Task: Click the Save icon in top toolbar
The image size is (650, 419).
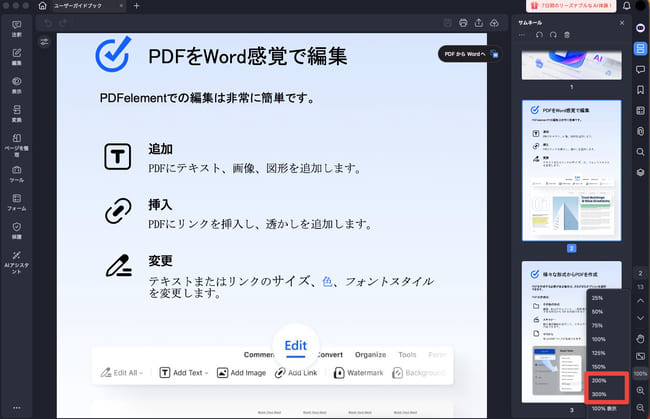Action: (x=447, y=23)
